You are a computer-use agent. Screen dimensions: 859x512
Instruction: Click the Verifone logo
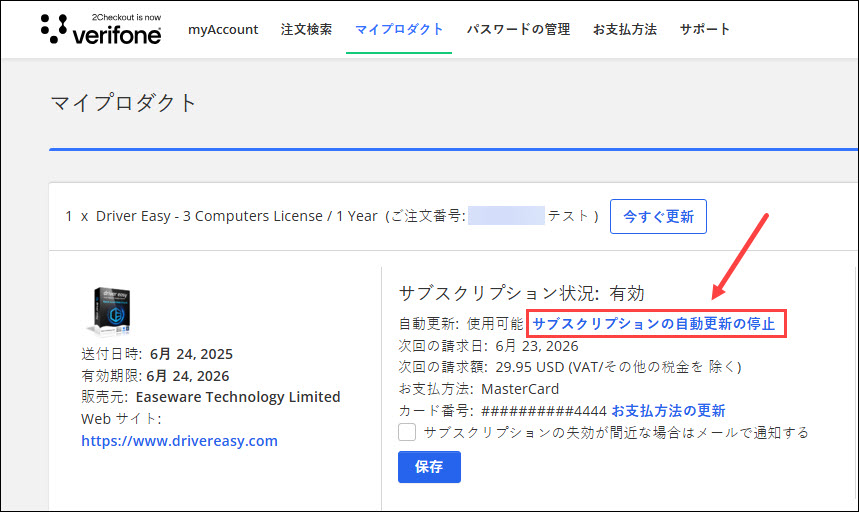tap(101, 28)
